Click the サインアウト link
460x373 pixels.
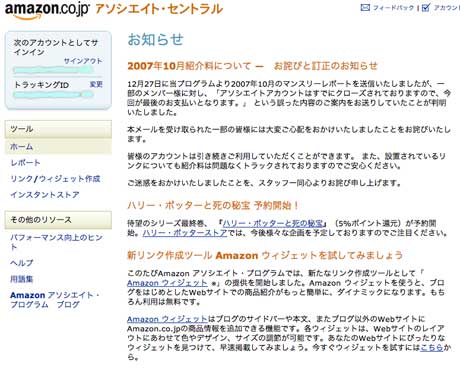pos(83,61)
